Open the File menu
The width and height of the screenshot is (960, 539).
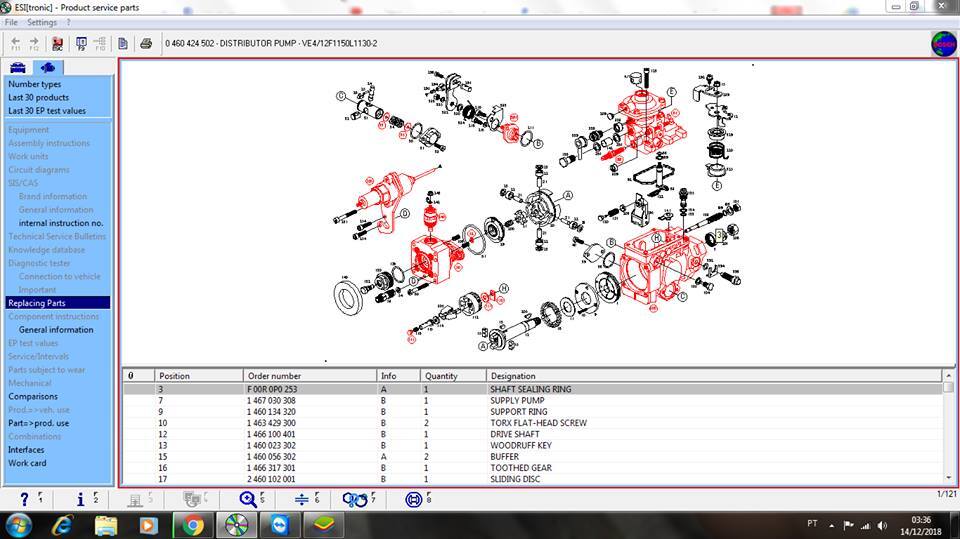tap(11, 22)
